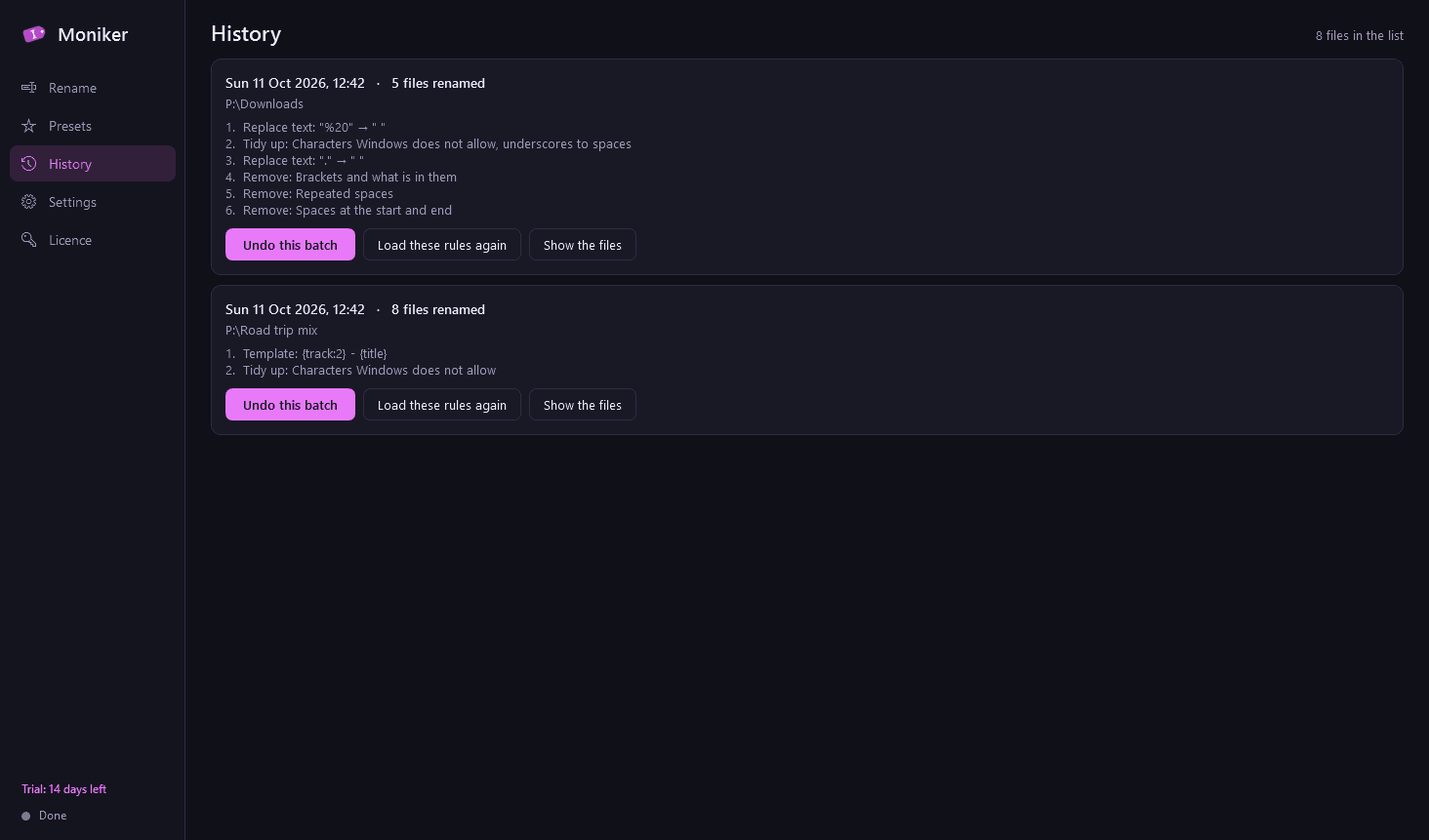Show the files for the P:\Downloads batch
Image resolution: width=1429 pixels, height=840 pixels.
tap(583, 245)
